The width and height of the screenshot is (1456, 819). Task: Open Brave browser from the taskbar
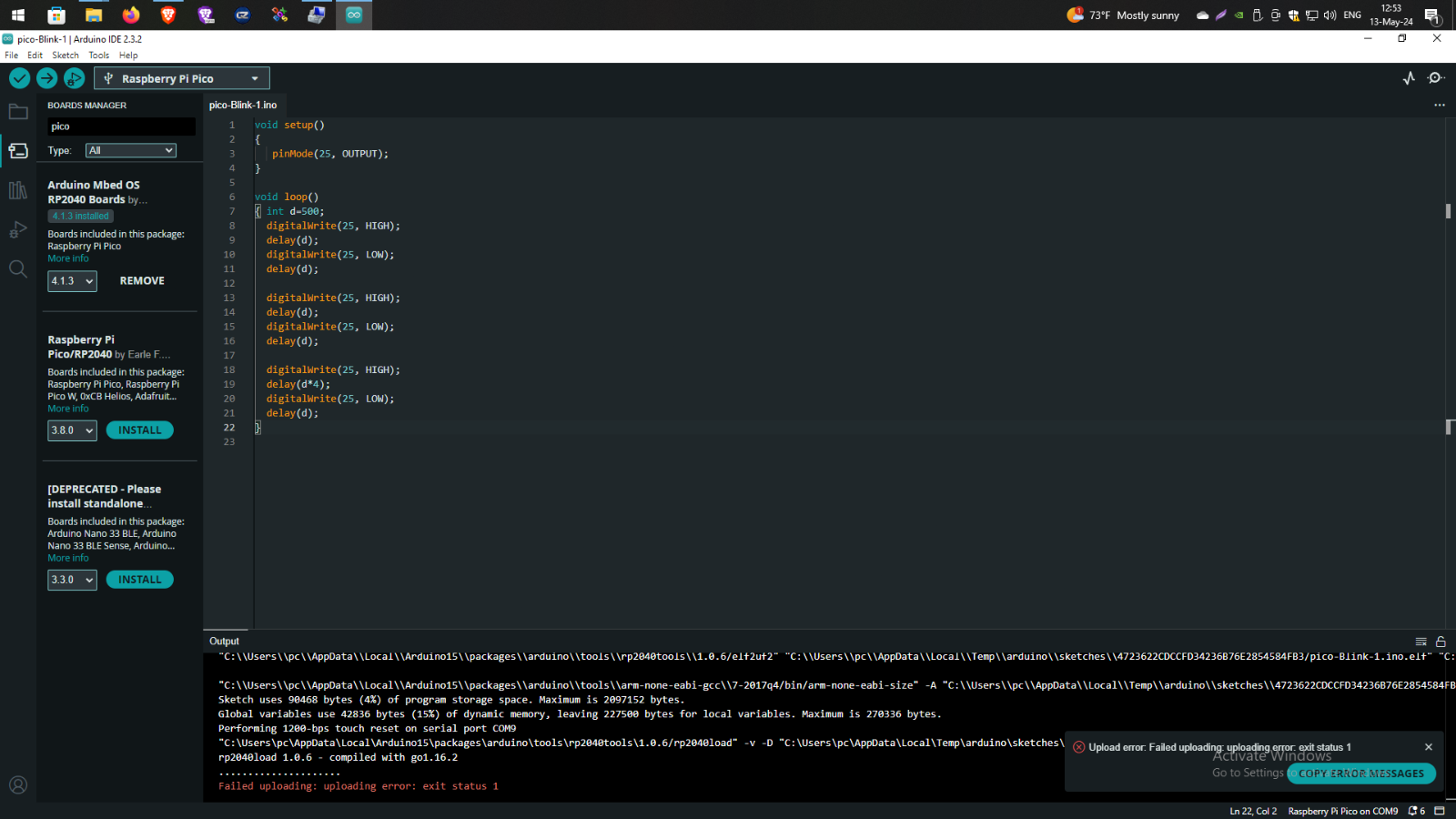tap(168, 15)
